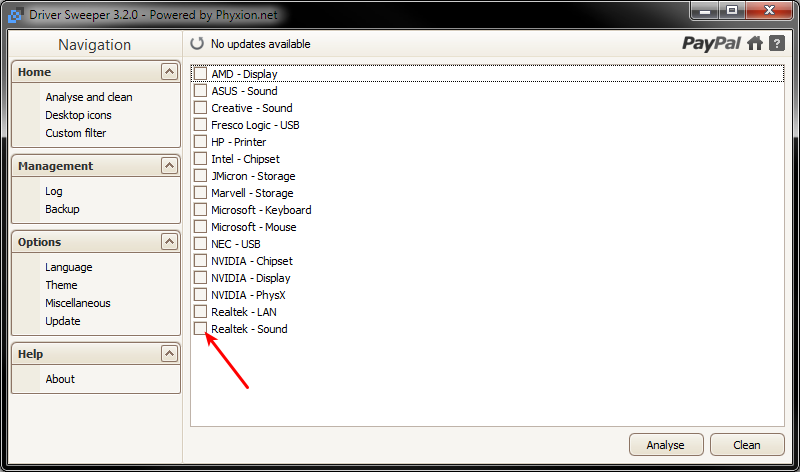Open the Theme options
The image size is (800, 472).
point(61,285)
